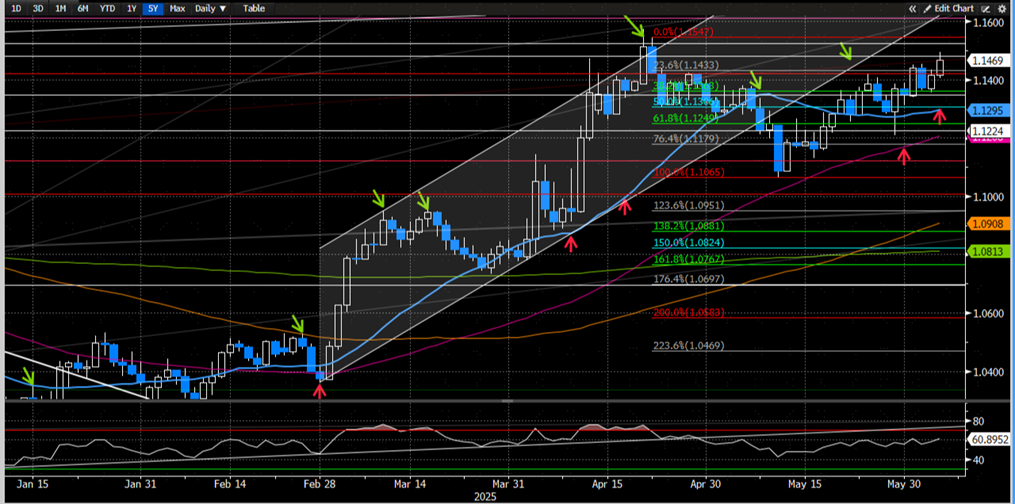Switch to the 1M range
Screen dimensions: 1015x504
coord(60,8)
